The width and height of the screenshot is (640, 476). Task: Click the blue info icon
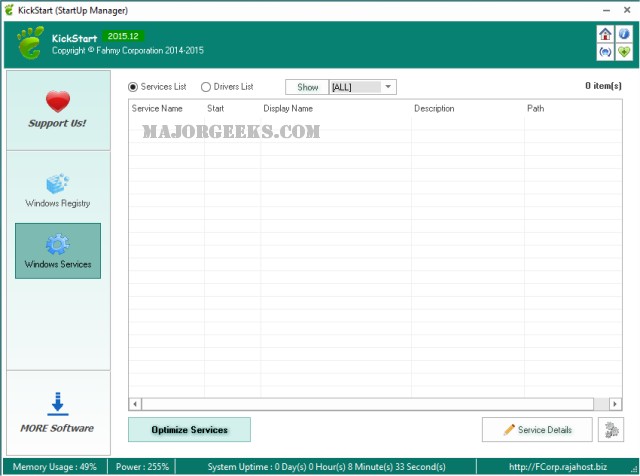(x=624, y=34)
